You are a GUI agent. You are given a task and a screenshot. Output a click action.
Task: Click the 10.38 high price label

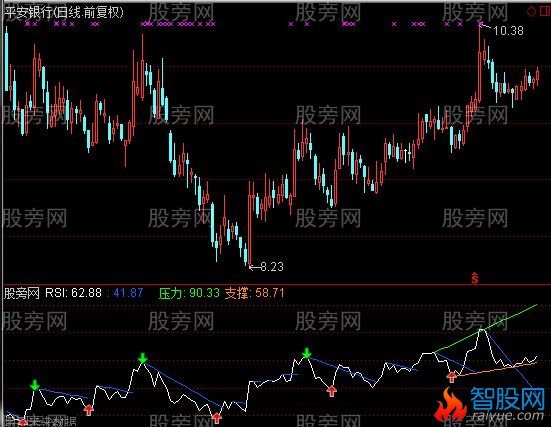(508, 31)
